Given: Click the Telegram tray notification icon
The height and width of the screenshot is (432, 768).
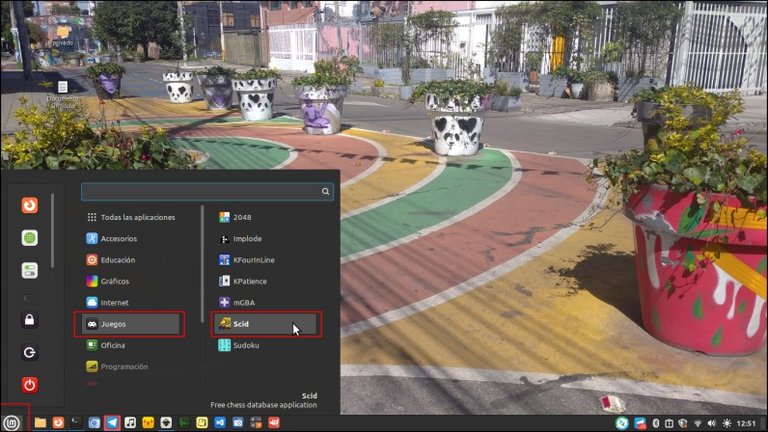Looking at the screenshot, I should point(640,423).
